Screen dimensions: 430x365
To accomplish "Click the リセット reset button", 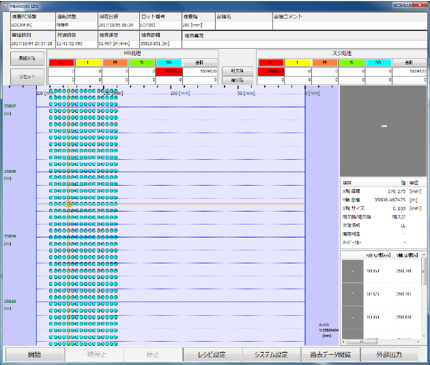I will point(27,77).
